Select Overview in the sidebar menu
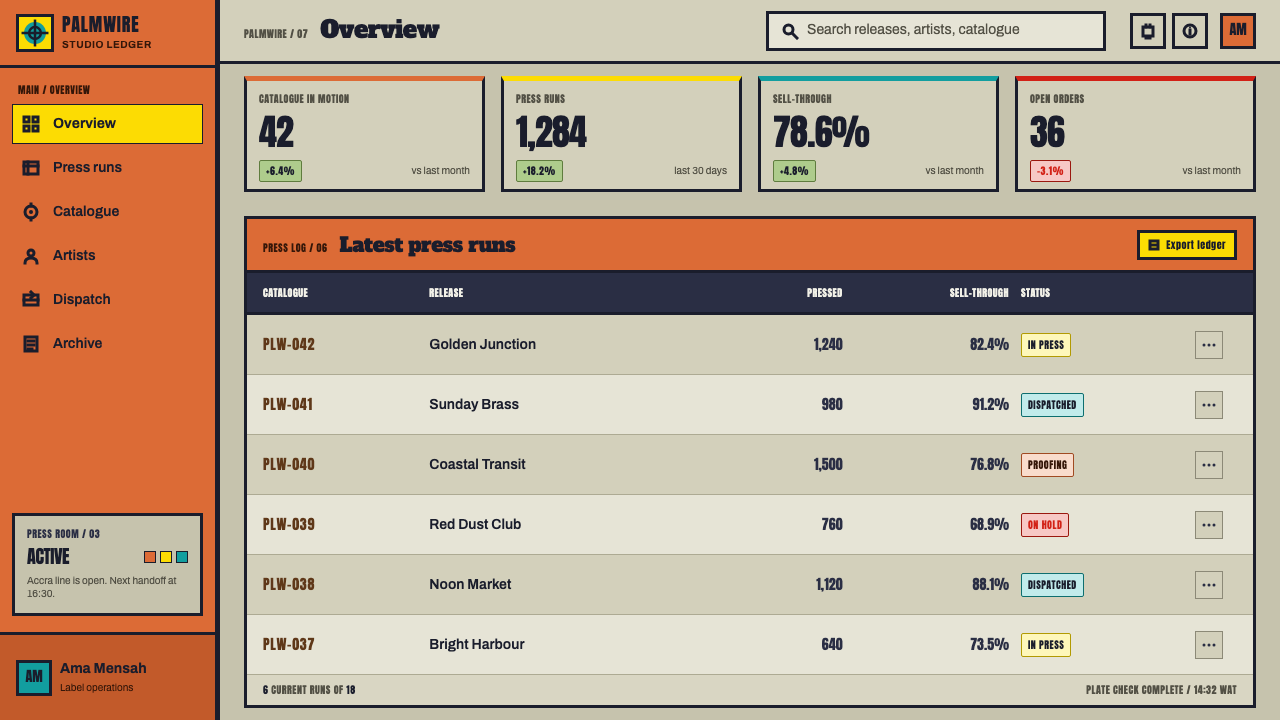Viewport: 1280px width, 720px height. point(107,124)
